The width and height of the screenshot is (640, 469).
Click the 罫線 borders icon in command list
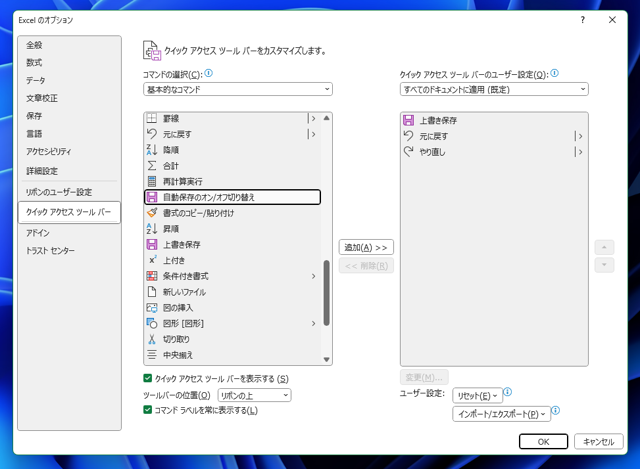tap(152, 118)
